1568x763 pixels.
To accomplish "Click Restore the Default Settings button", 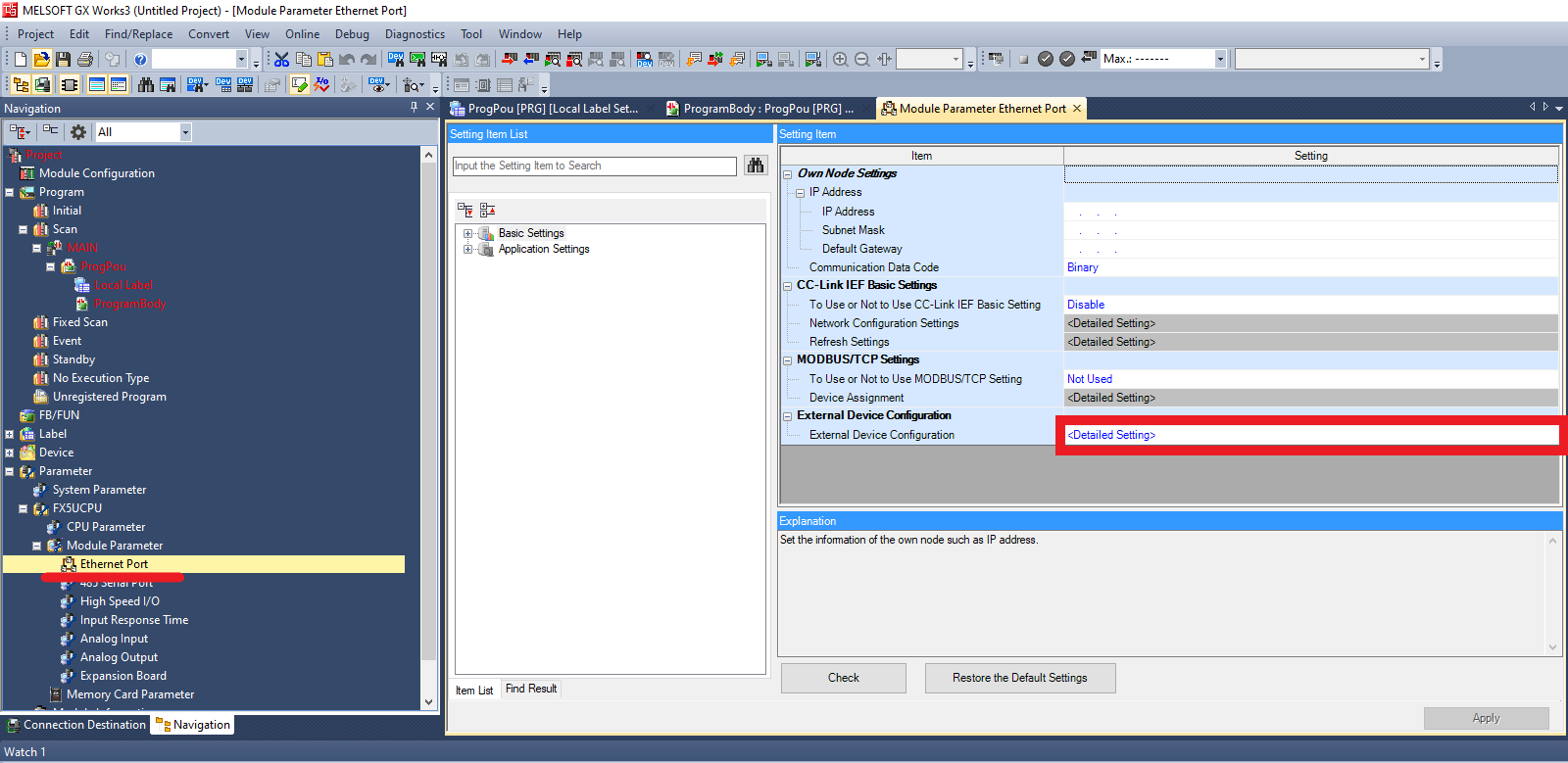I will 1020,678.
